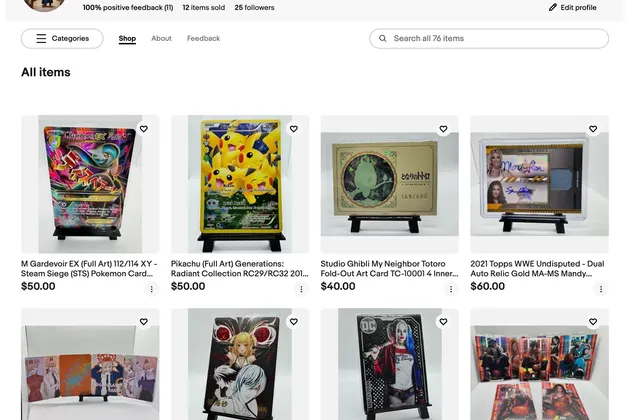This screenshot has height=420, width=640.
Task: Click Edit profile link
Action: coord(572,7)
